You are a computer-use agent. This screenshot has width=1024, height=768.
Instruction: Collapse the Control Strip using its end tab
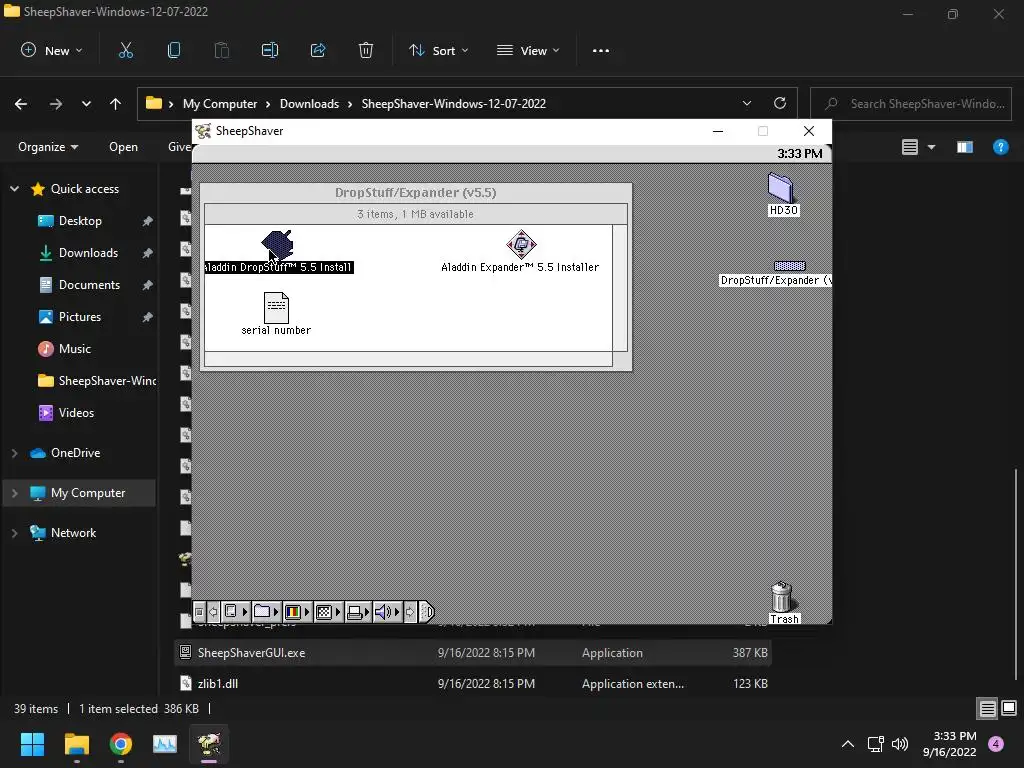tap(426, 612)
